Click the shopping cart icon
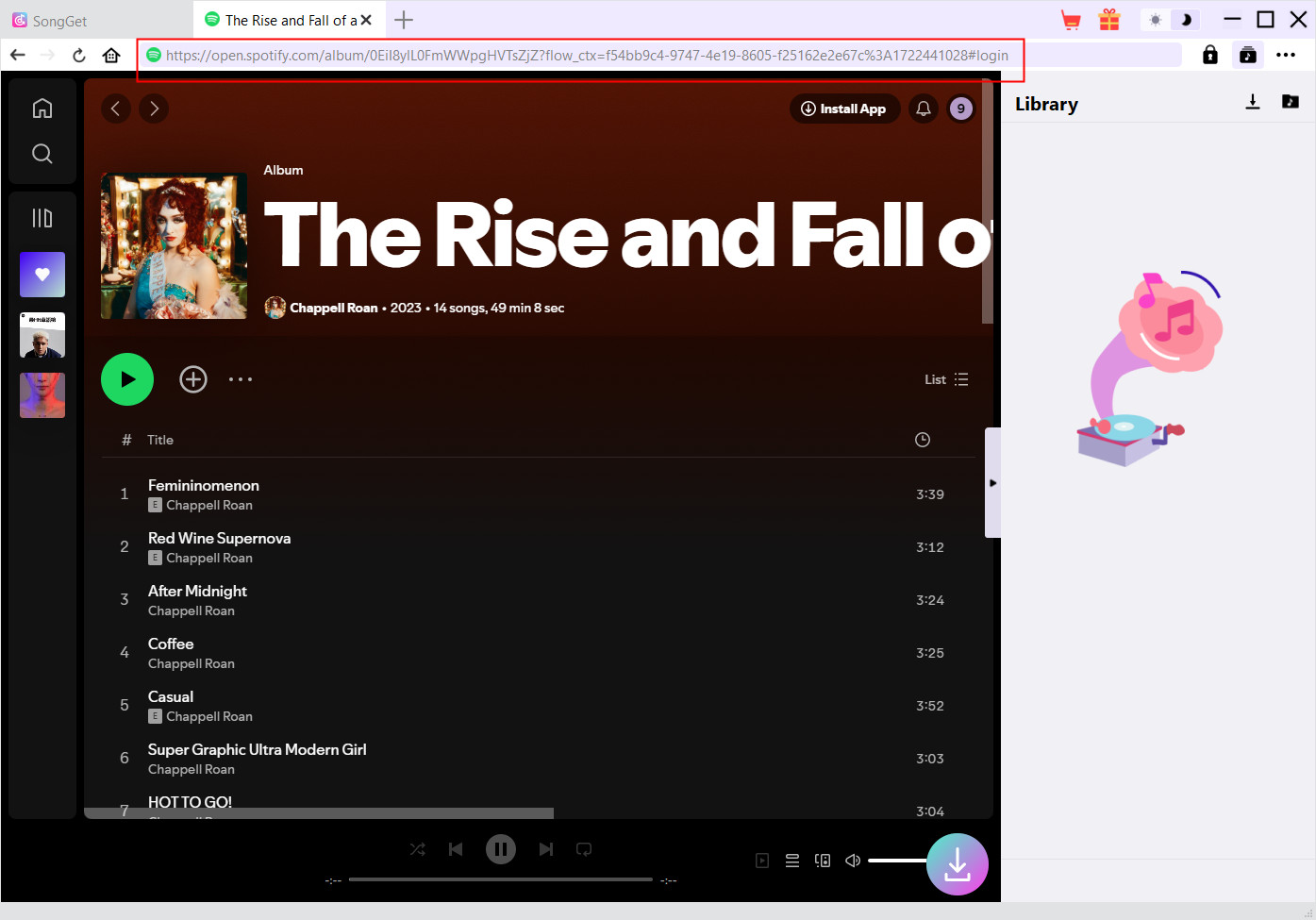 click(1071, 20)
